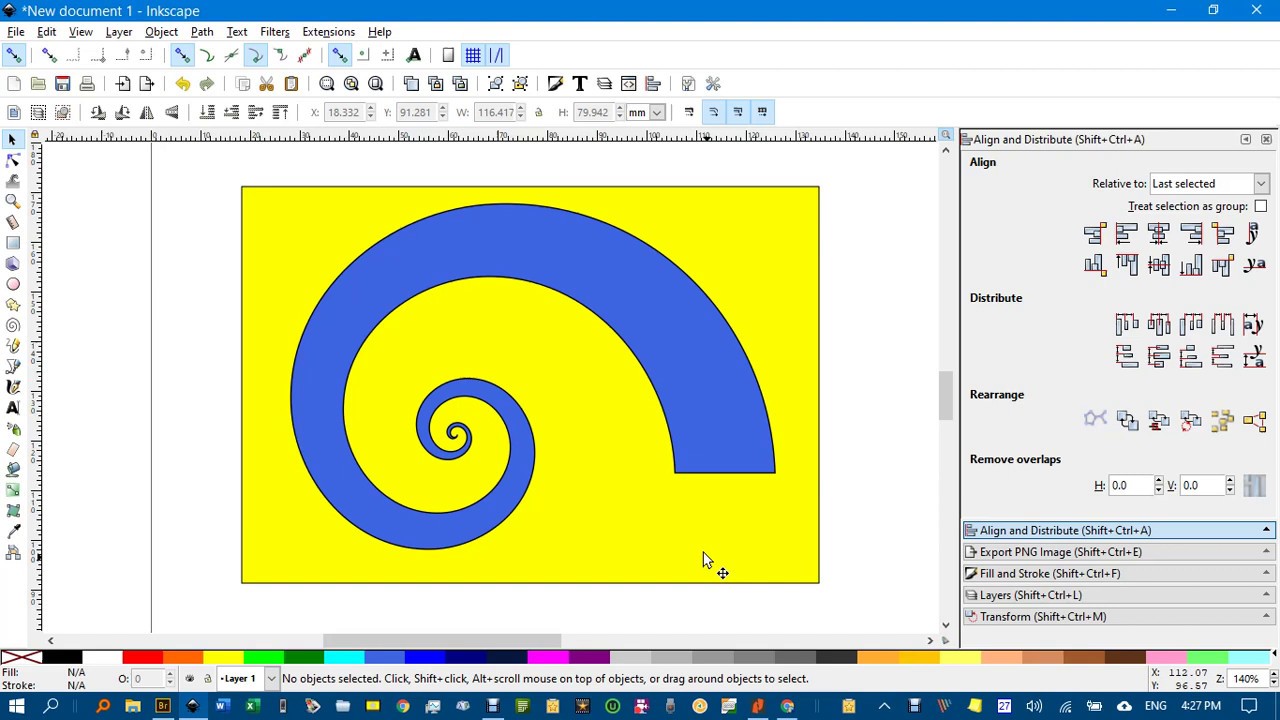Flip selected objects horizontally
This screenshot has width=1280, height=720.
[147, 112]
